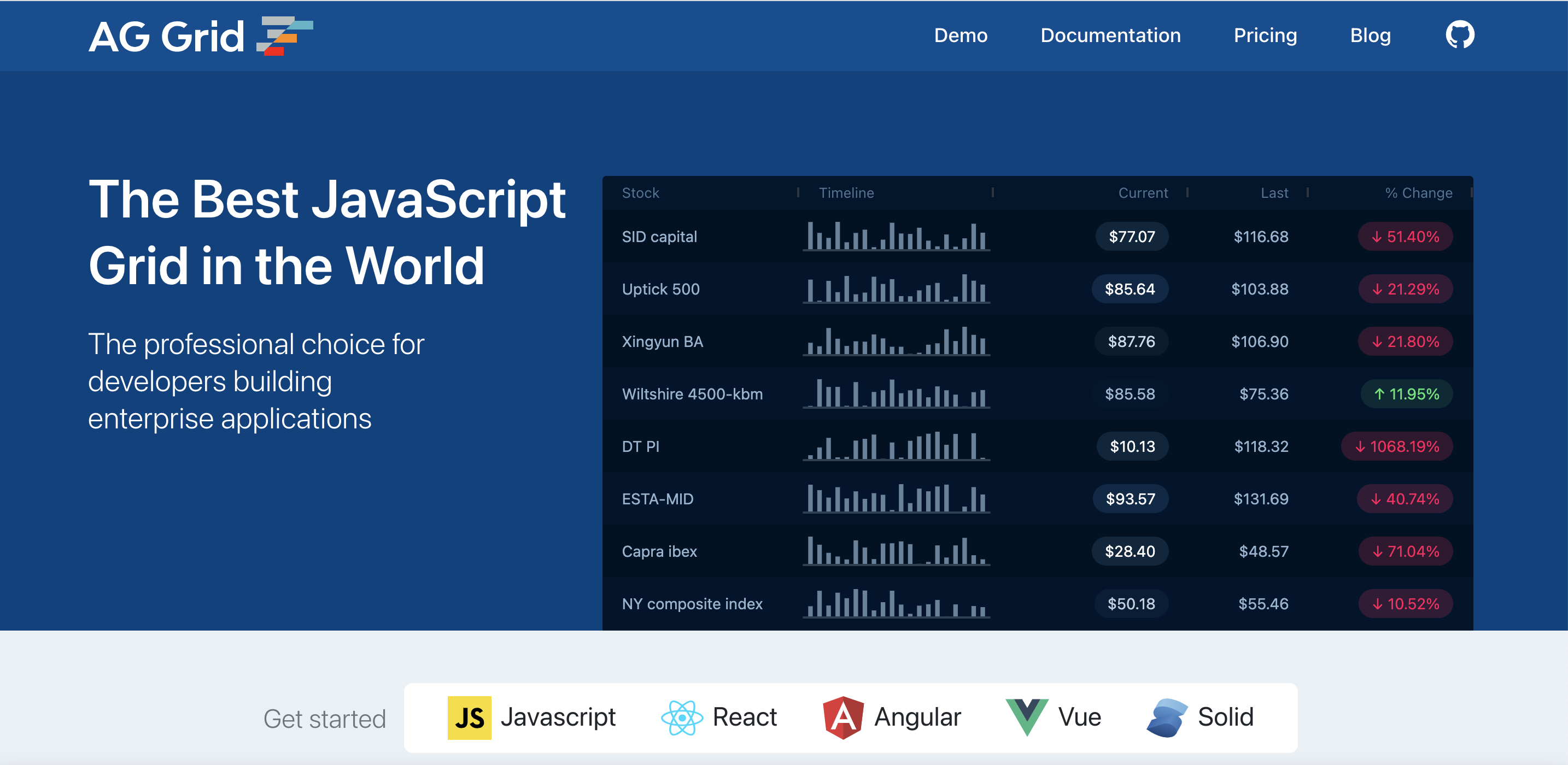Click the $10.13 current price cell
The height and width of the screenshot is (765, 1568).
click(1132, 446)
